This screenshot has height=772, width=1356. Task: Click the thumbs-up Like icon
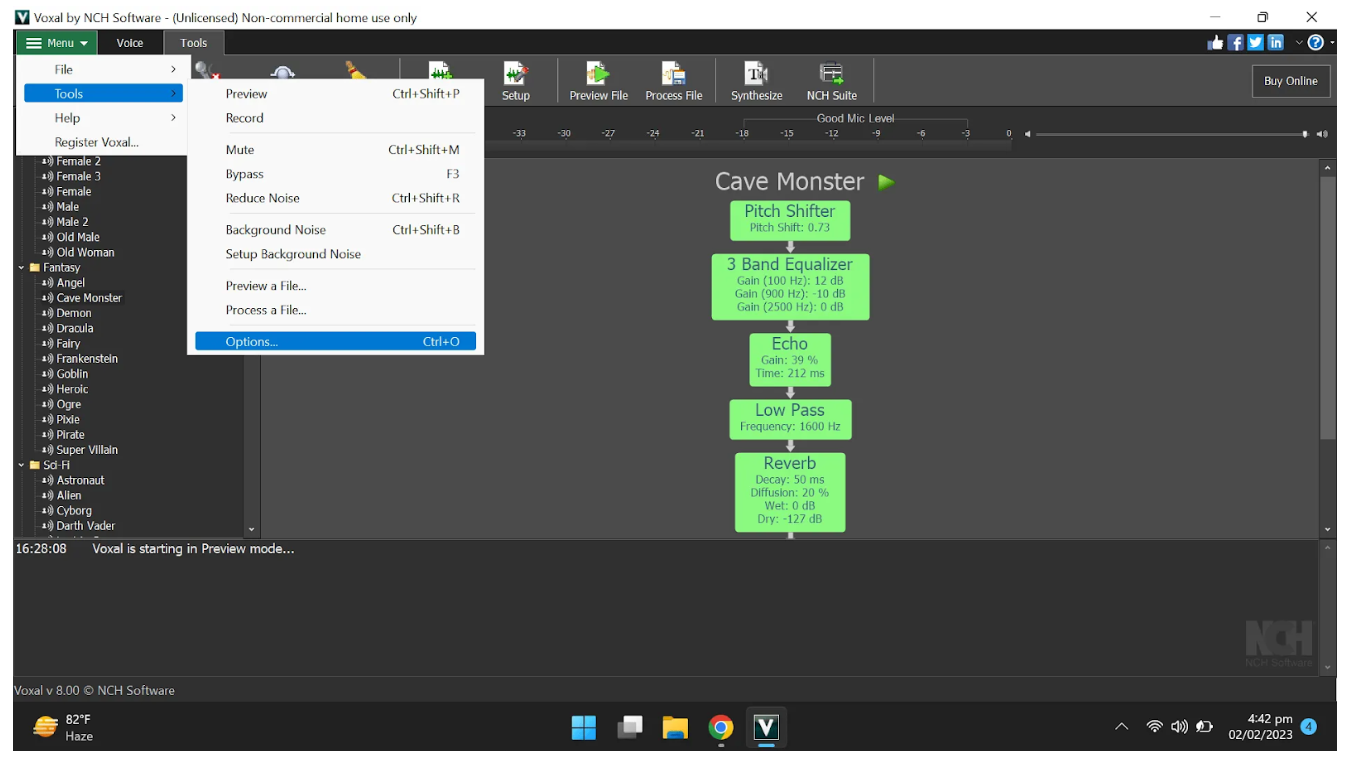click(x=1215, y=43)
